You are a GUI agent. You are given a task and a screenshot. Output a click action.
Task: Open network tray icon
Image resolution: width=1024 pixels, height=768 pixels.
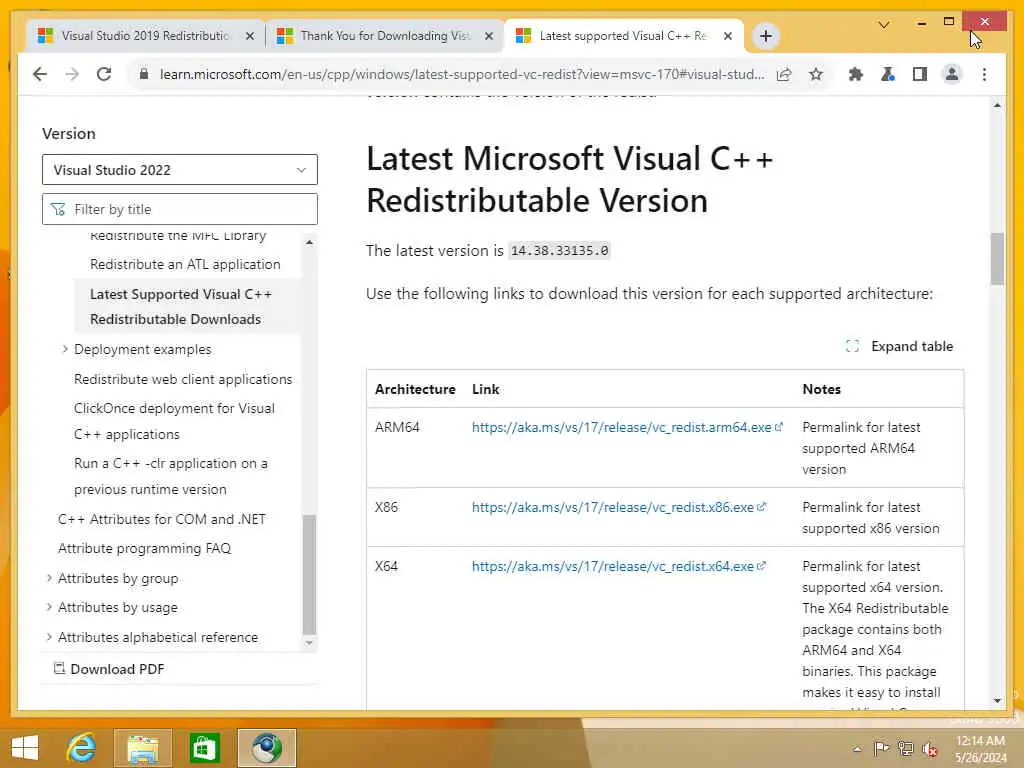tap(905, 749)
